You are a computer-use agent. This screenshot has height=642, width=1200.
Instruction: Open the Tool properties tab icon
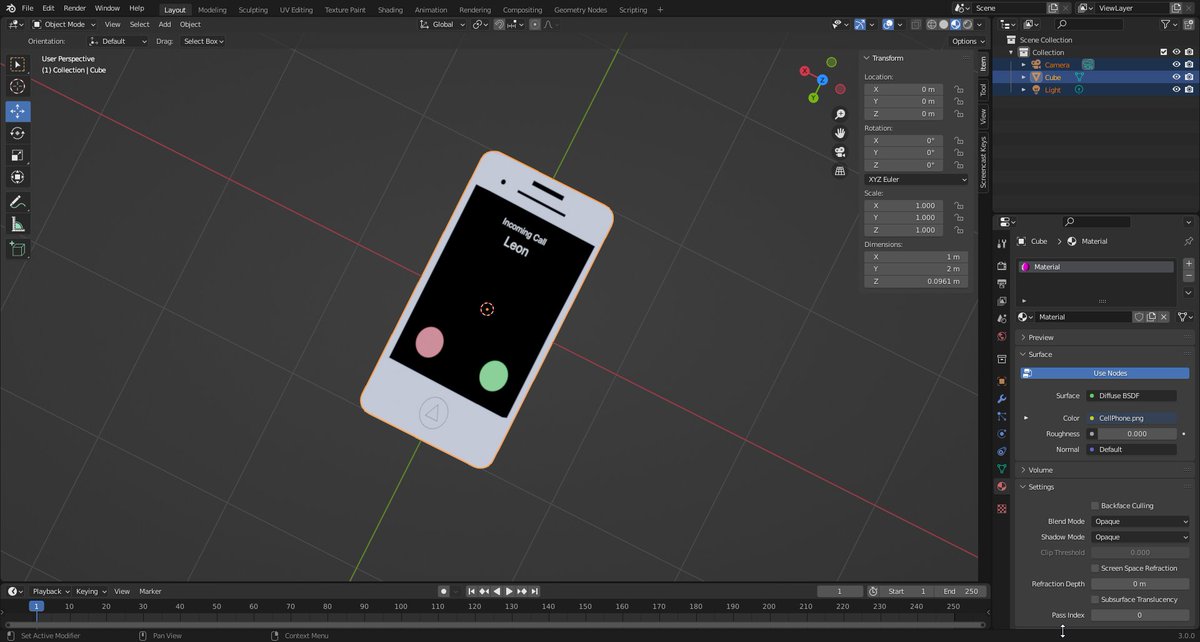(x=1002, y=242)
